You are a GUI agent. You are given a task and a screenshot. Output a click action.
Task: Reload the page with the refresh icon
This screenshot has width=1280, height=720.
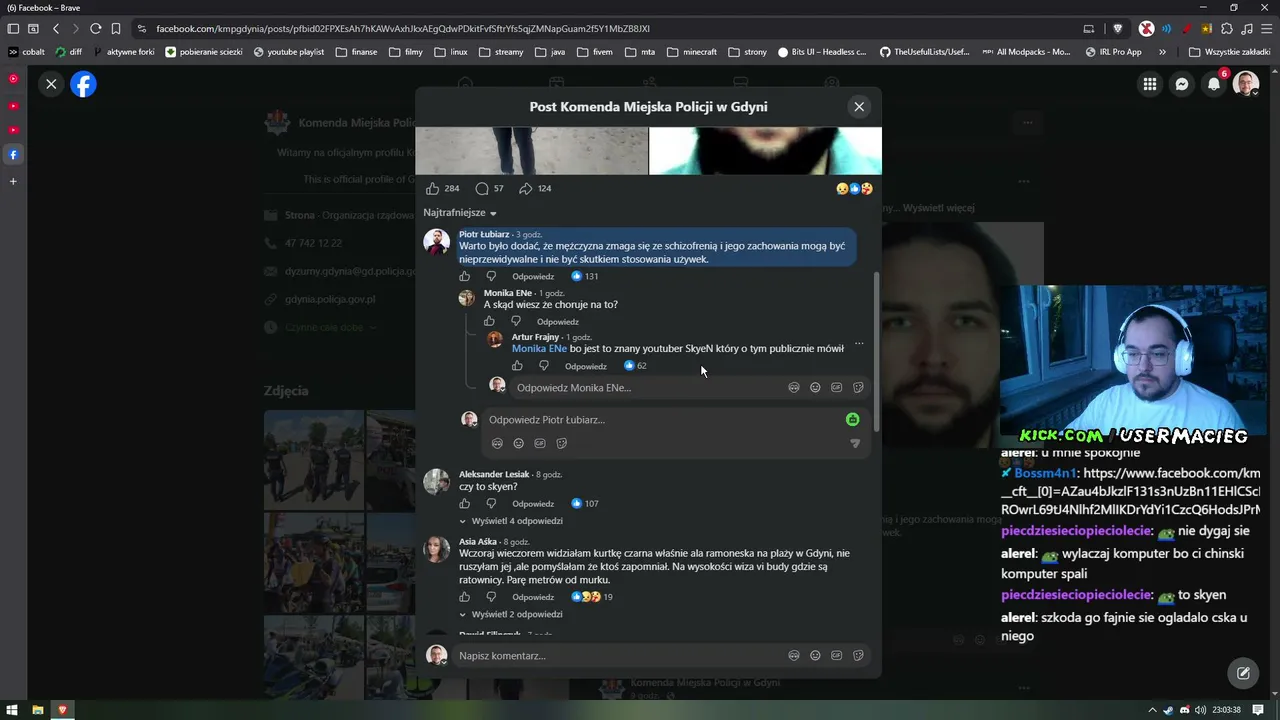[x=95, y=29]
